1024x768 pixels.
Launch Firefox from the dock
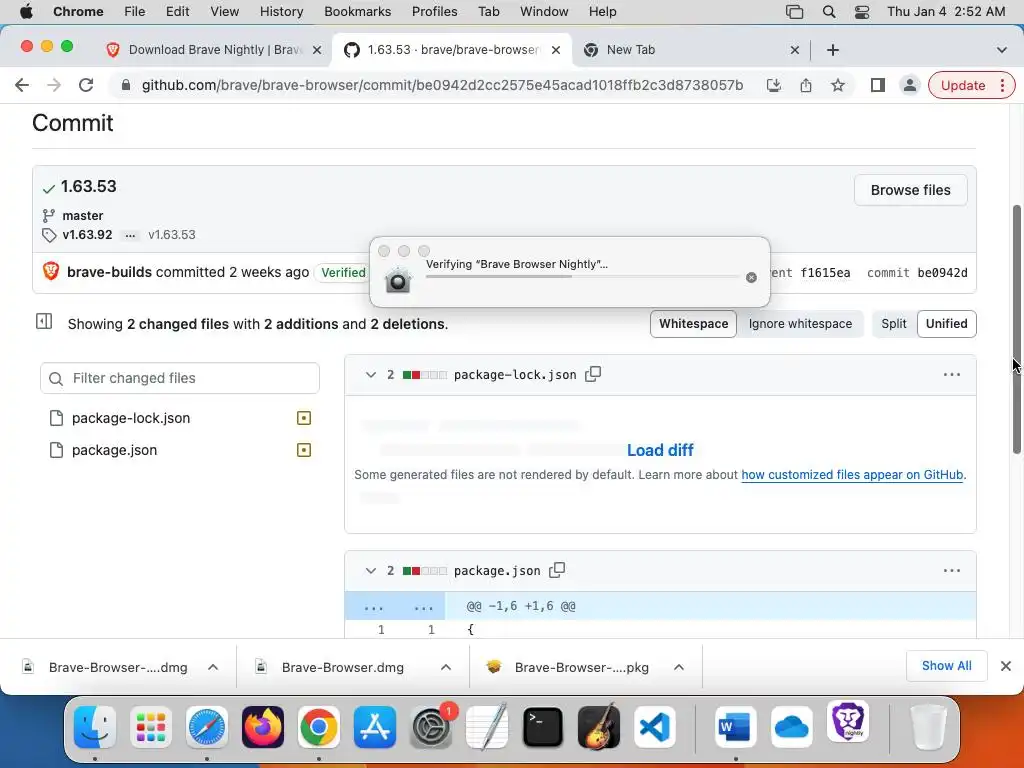263,727
